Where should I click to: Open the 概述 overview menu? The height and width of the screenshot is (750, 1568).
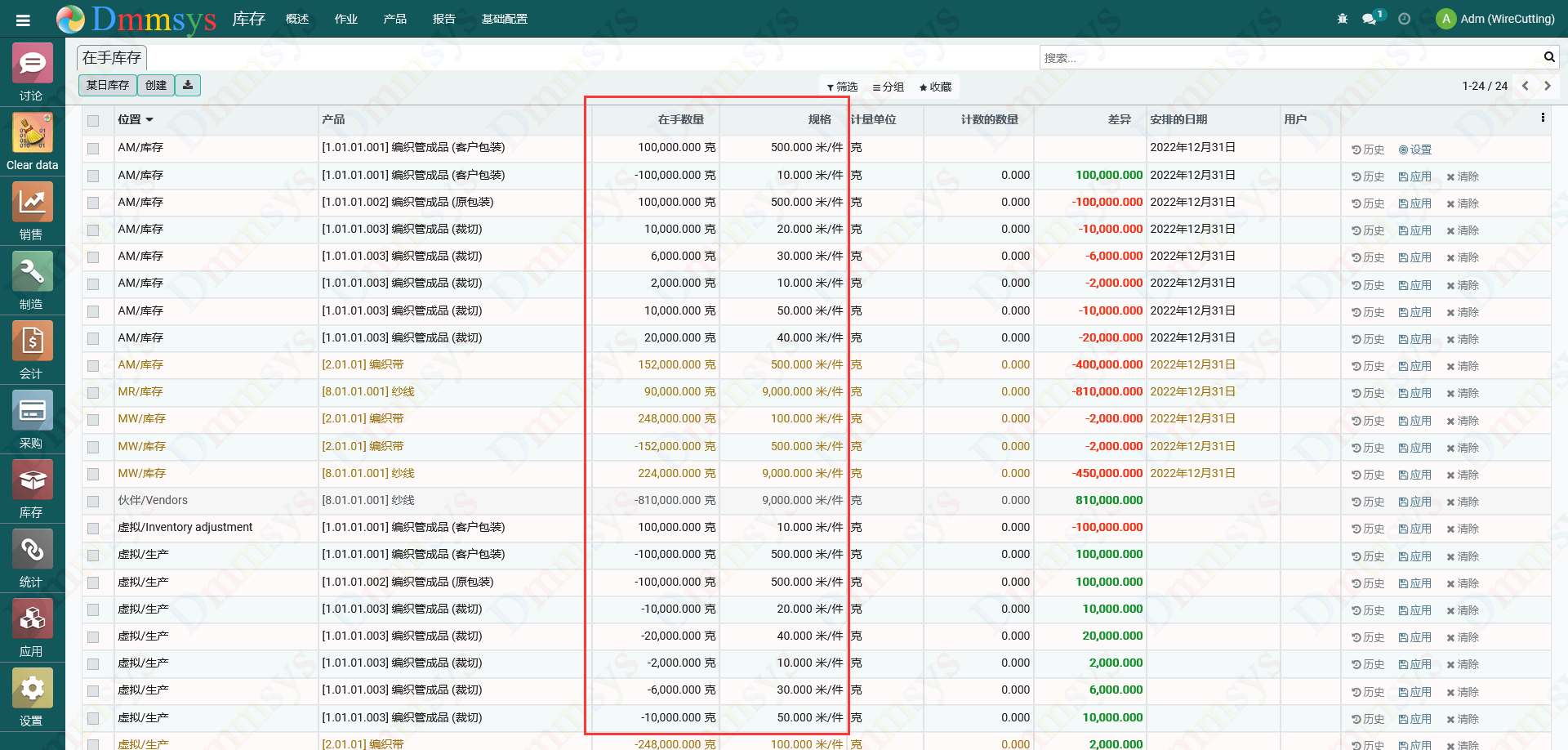click(x=297, y=19)
